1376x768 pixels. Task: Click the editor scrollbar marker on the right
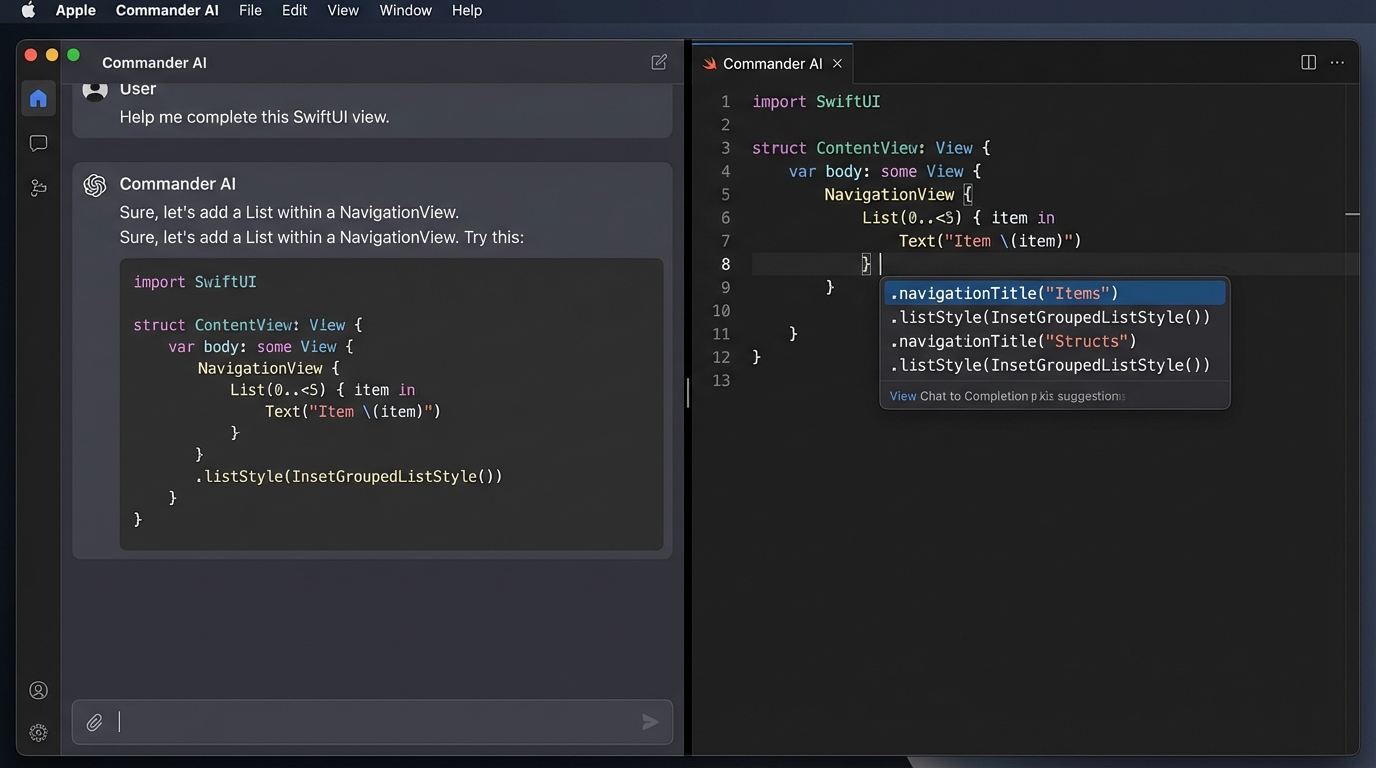tap(1352, 214)
